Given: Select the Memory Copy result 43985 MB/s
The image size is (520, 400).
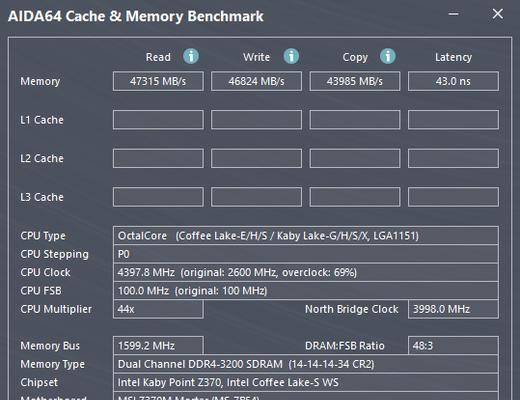Looking at the screenshot, I should [355, 81].
